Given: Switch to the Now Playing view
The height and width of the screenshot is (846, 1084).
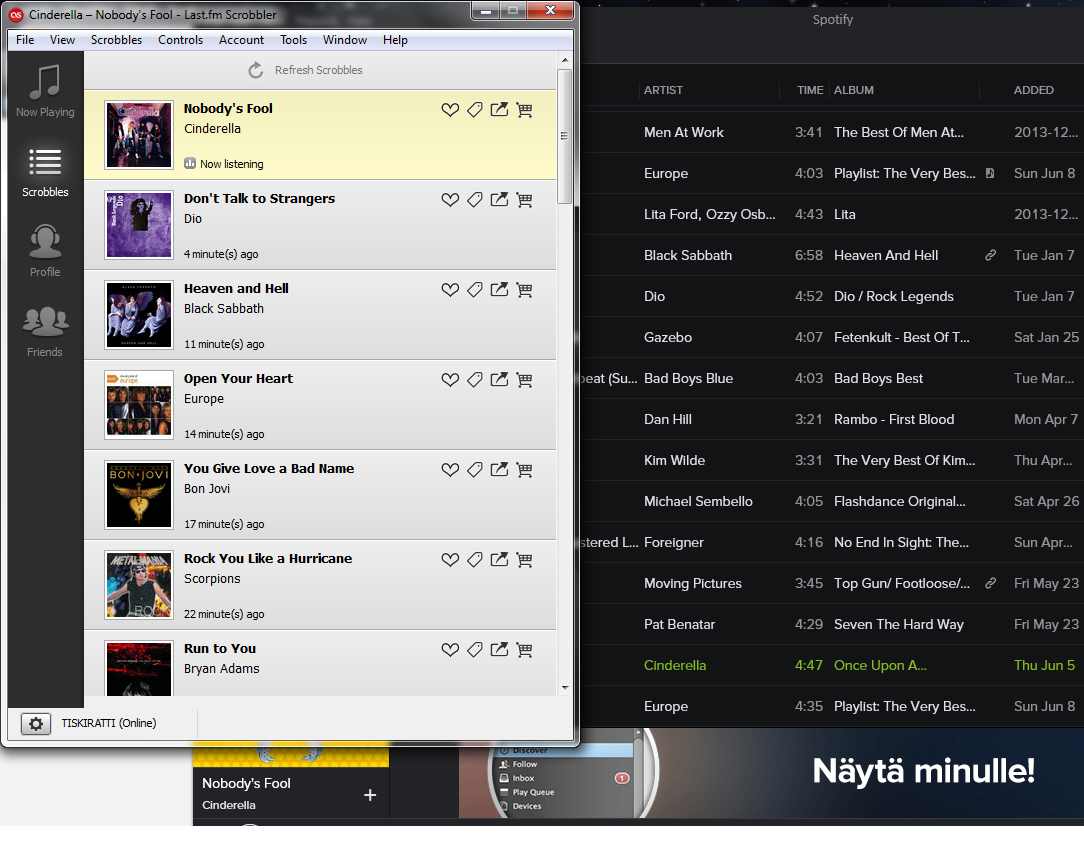Looking at the screenshot, I should [x=45, y=91].
